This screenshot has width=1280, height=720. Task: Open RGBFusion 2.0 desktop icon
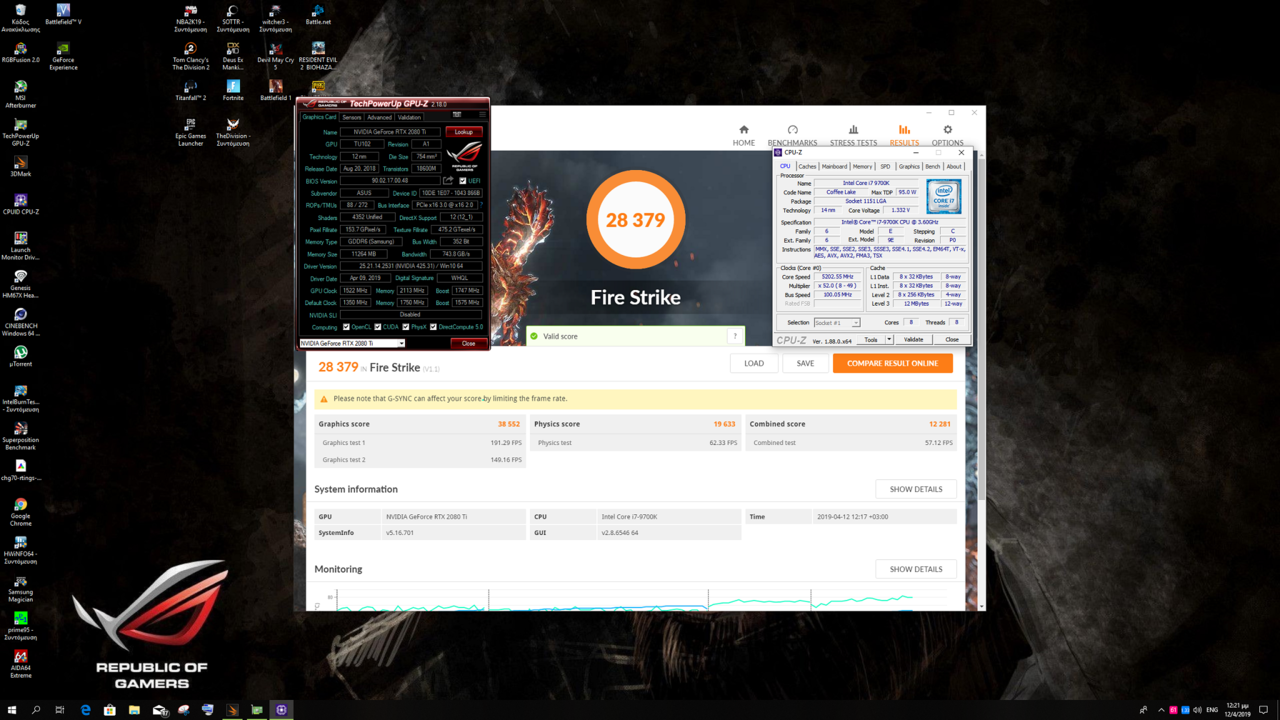tap(20, 53)
